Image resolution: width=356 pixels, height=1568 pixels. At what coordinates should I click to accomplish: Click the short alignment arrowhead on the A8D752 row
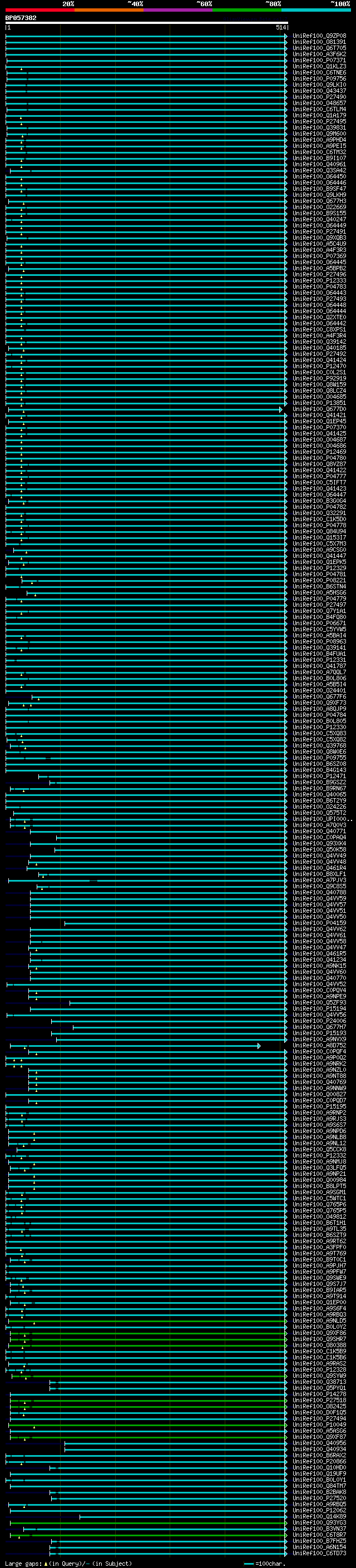click(x=259, y=1046)
